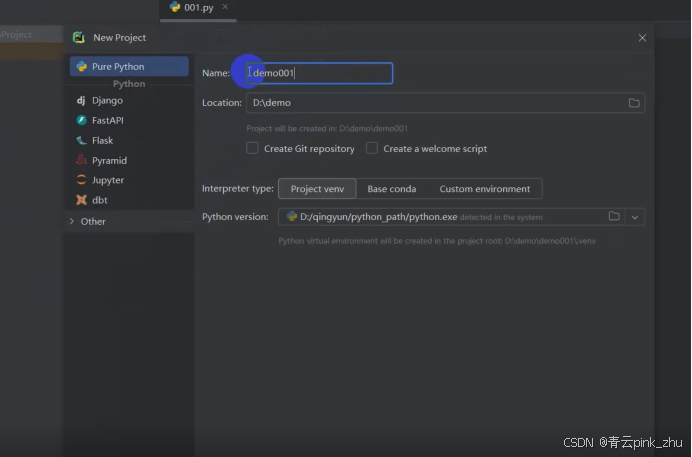
Task: Select the Pyramid framework option
Action: click(x=109, y=160)
